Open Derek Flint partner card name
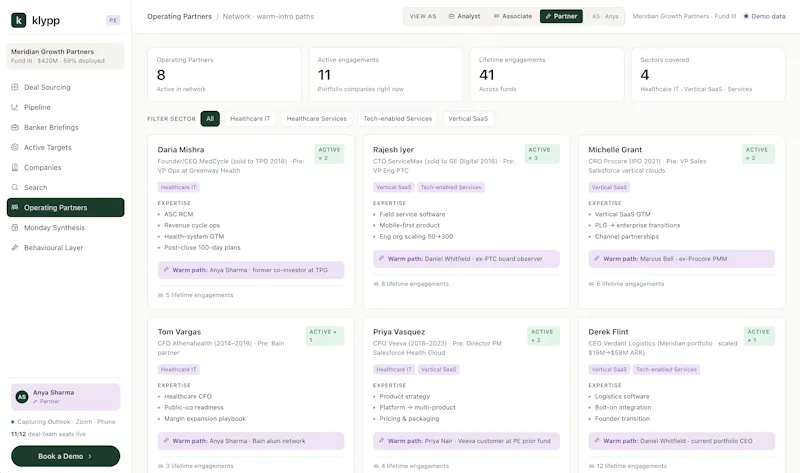The height and width of the screenshot is (473, 800). (608, 332)
